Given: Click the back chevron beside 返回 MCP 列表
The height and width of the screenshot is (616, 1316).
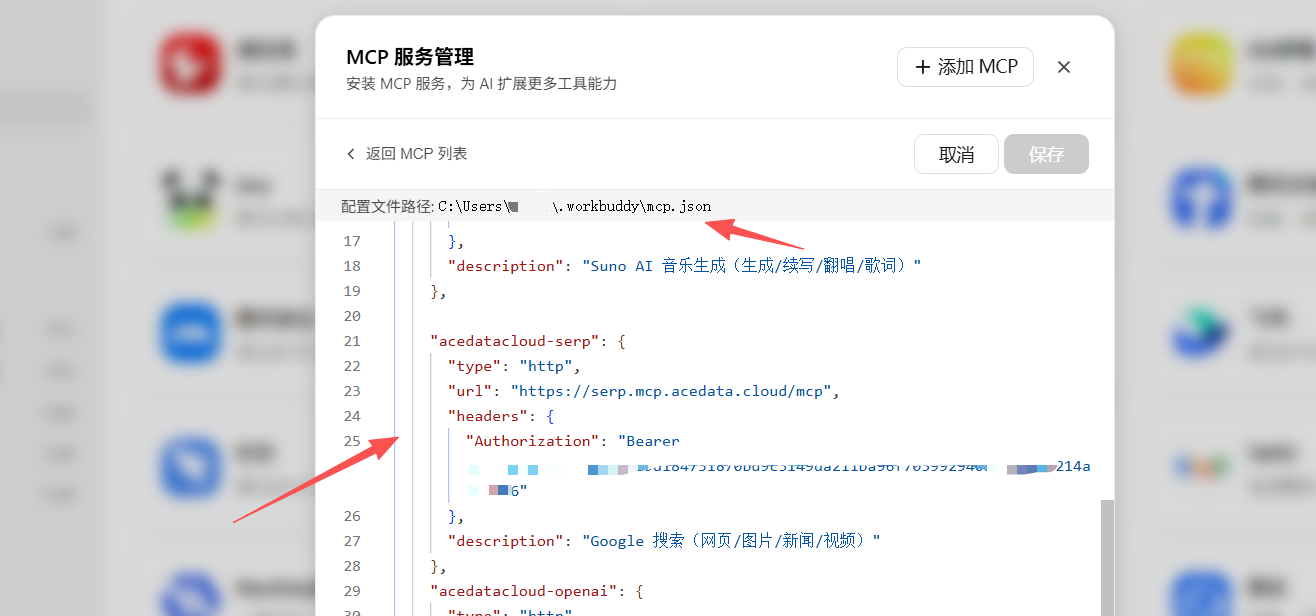Looking at the screenshot, I should [351, 154].
